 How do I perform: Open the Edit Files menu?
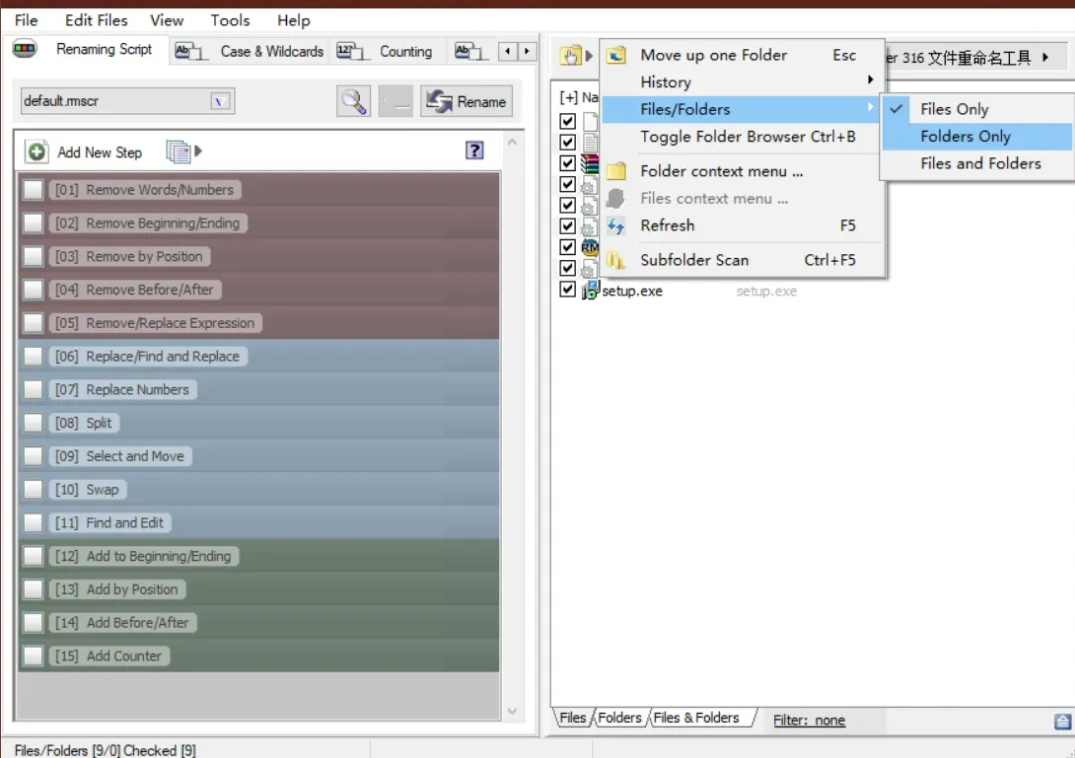[x=96, y=21]
